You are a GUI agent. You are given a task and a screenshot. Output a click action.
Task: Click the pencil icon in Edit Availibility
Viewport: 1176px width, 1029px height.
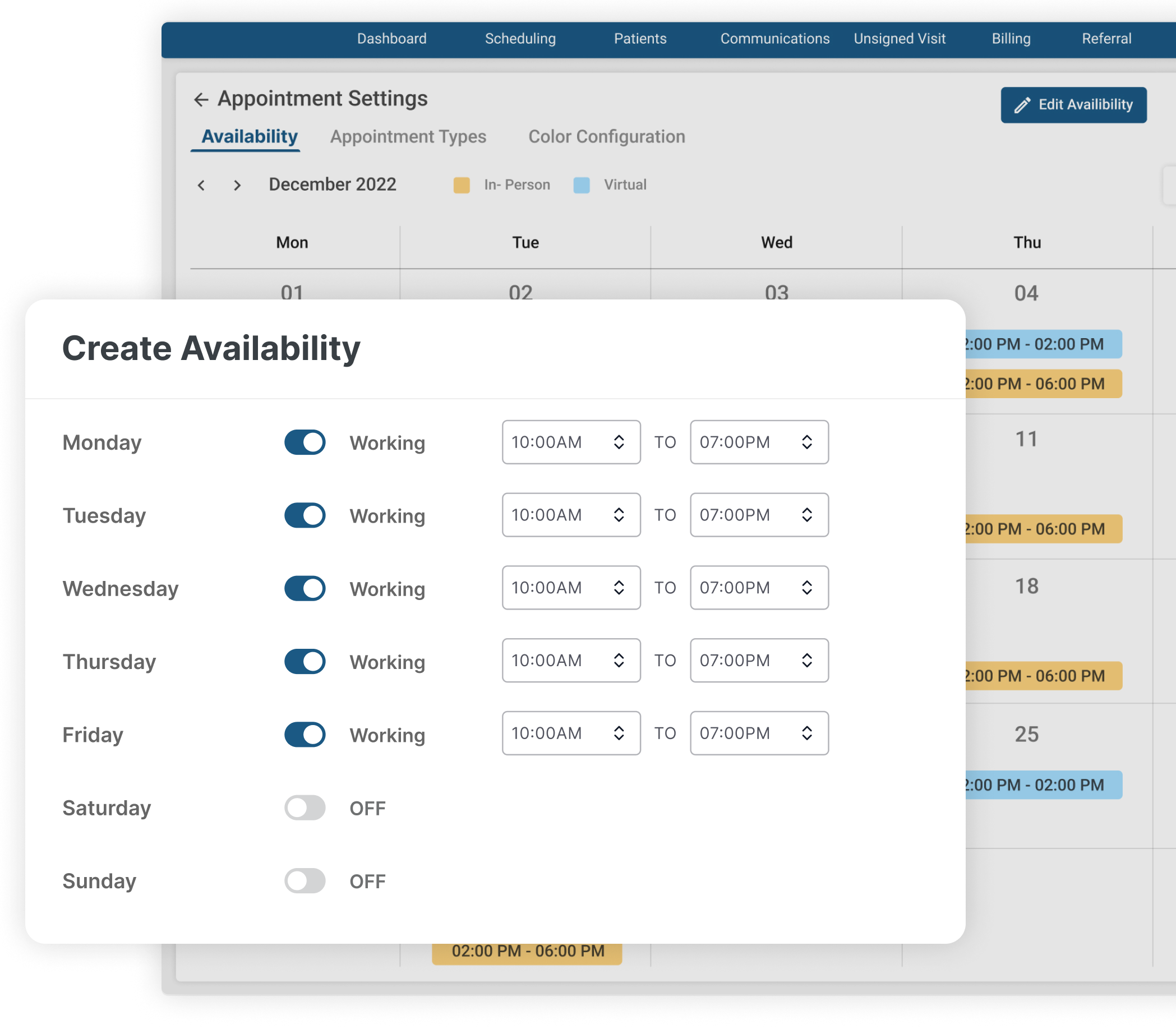[1022, 105]
